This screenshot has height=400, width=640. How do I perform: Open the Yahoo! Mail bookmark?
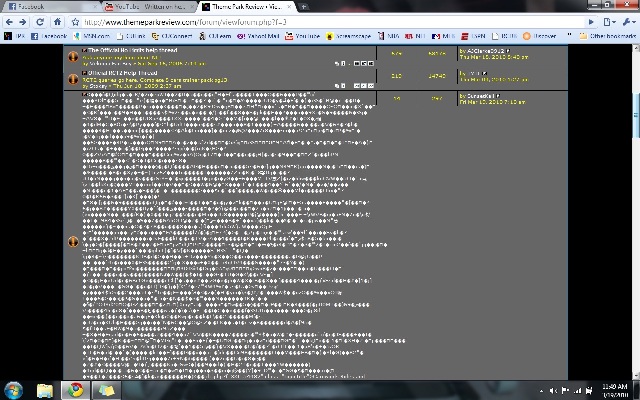click(258, 36)
